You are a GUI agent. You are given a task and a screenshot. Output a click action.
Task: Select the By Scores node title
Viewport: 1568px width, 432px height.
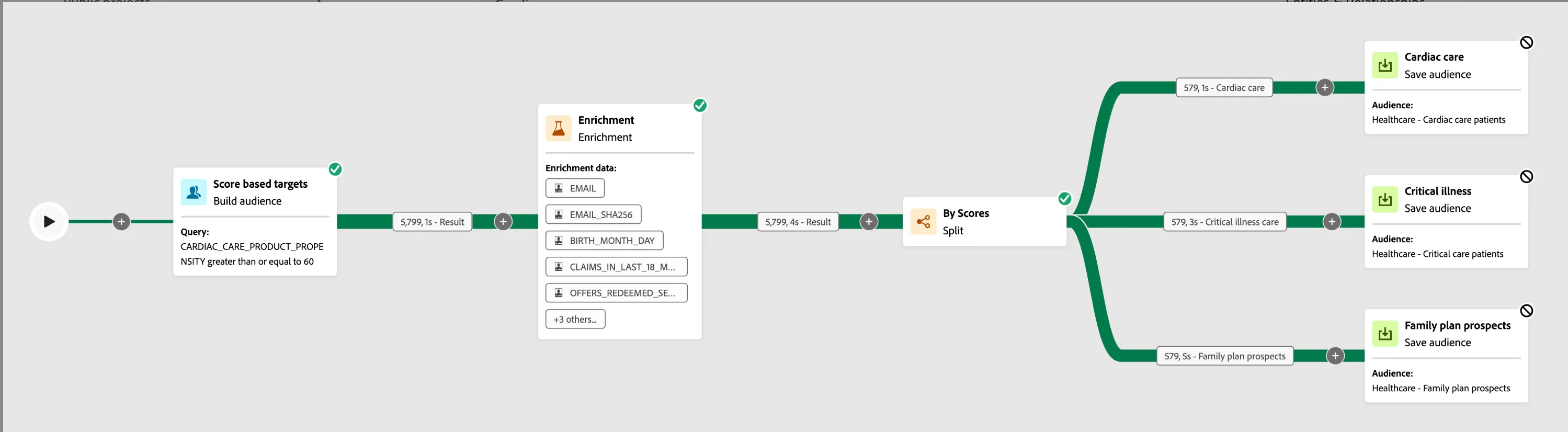(x=965, y=213)
